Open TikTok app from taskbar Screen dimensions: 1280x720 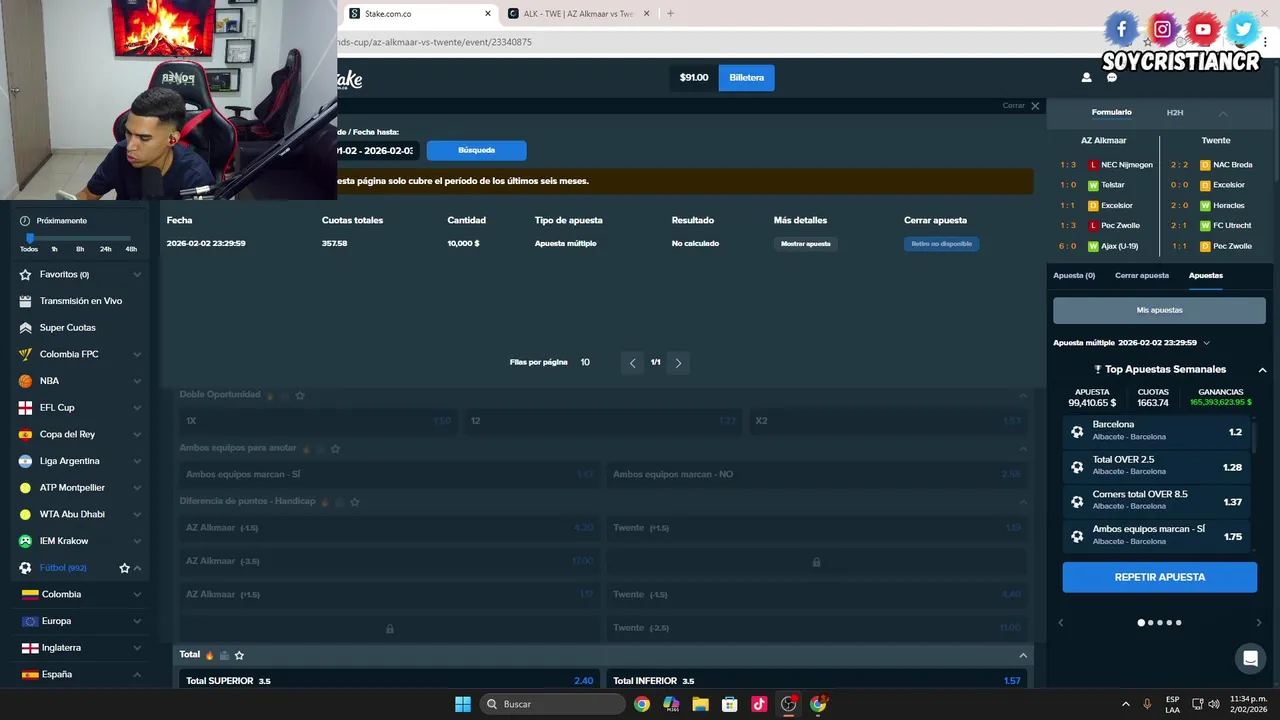[x=759, y=704]
